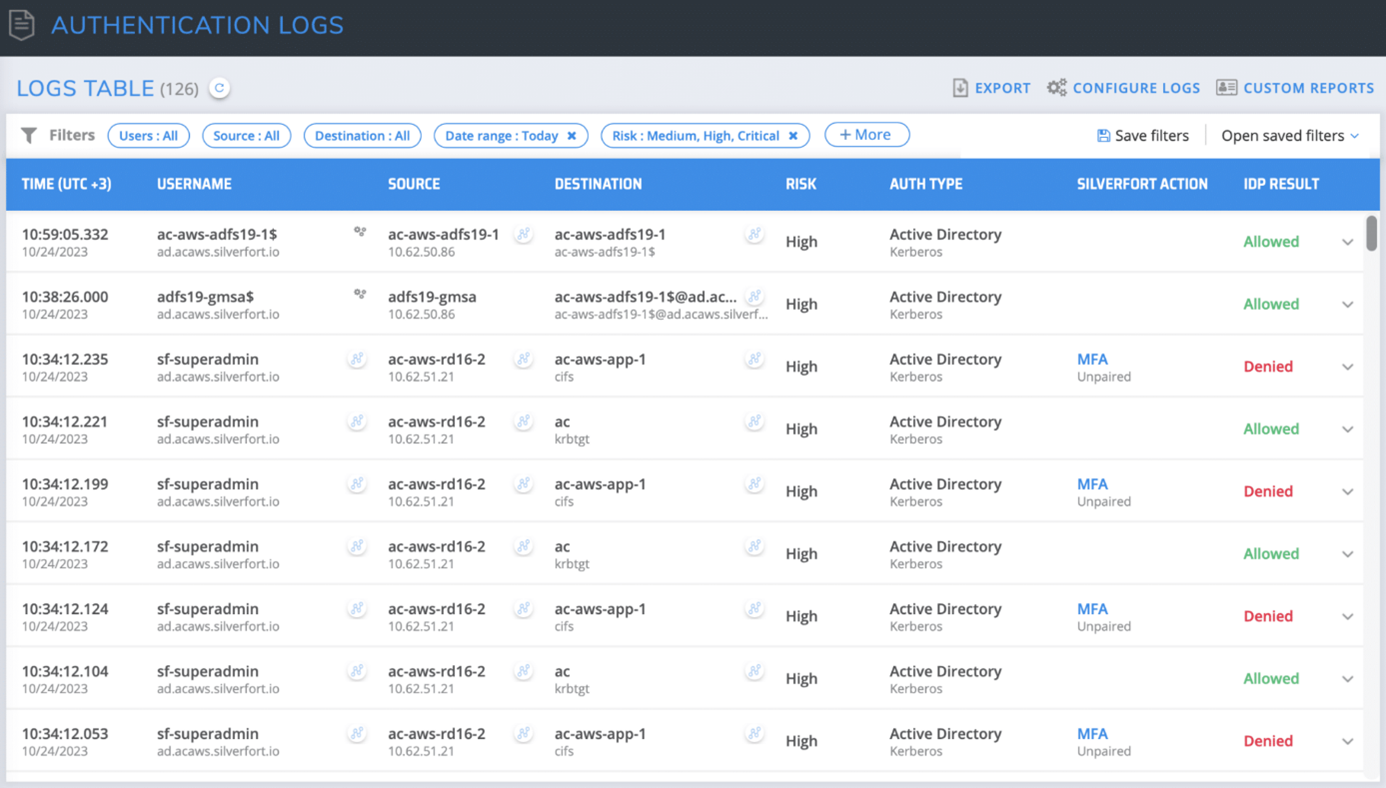Sort by AUTH TYPE column header
The image size is (1386, 788).
click(926, 184)
